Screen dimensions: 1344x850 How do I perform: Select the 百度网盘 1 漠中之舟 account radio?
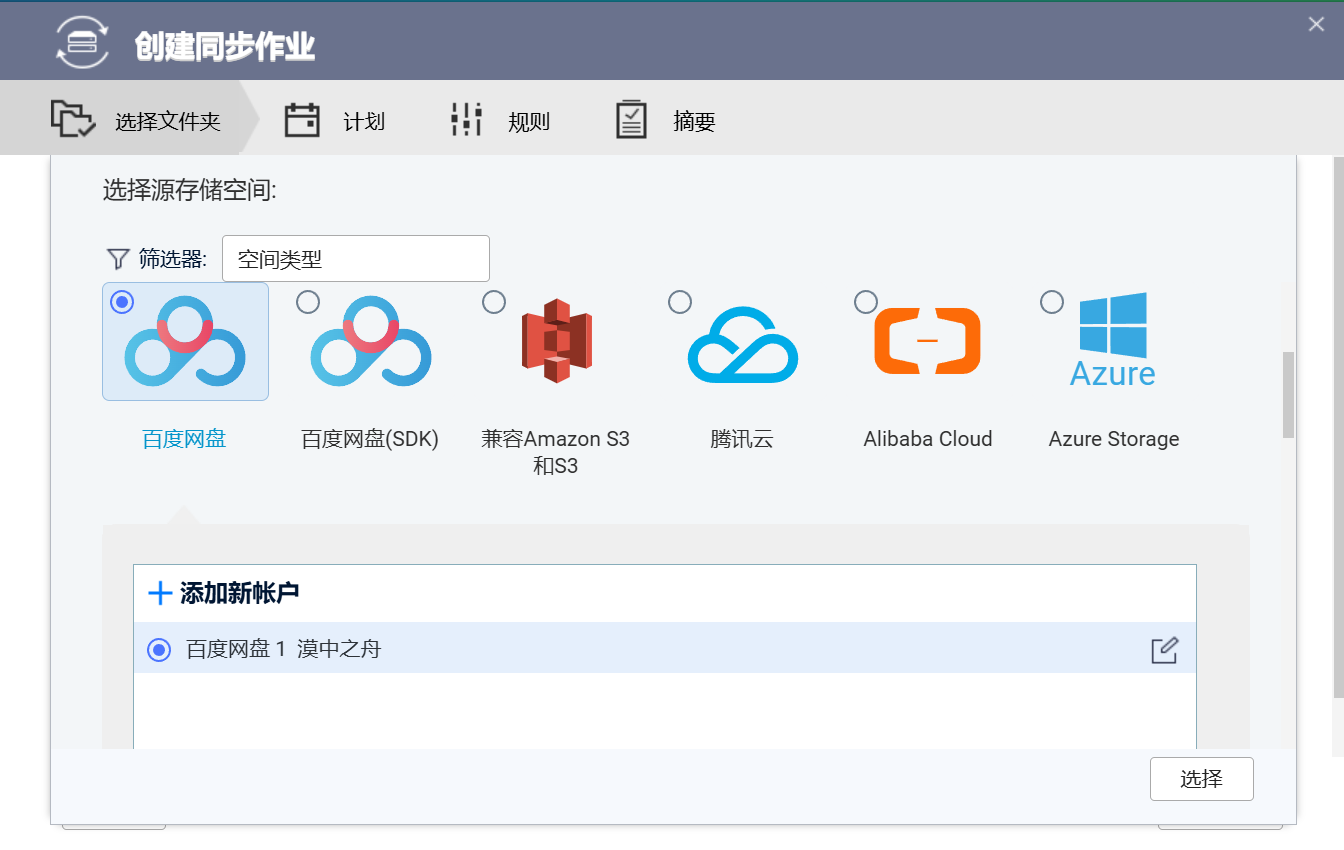click(x=159, y=650)
